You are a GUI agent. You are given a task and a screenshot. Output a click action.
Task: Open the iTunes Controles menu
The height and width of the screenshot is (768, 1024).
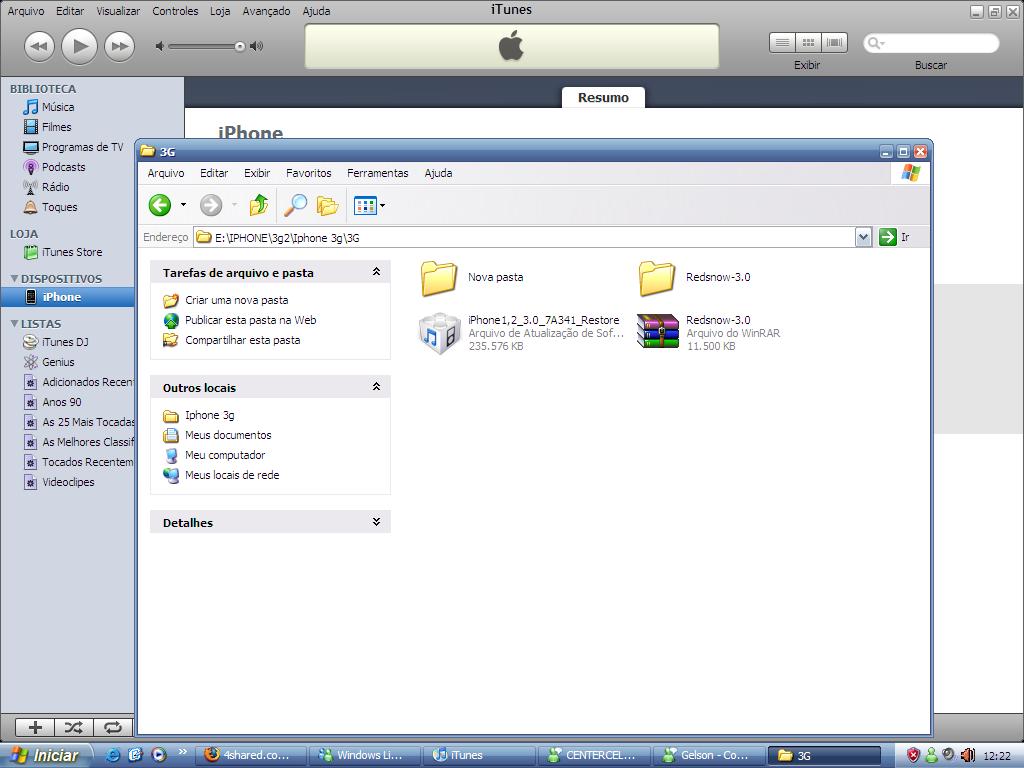(x=175, y=11)
